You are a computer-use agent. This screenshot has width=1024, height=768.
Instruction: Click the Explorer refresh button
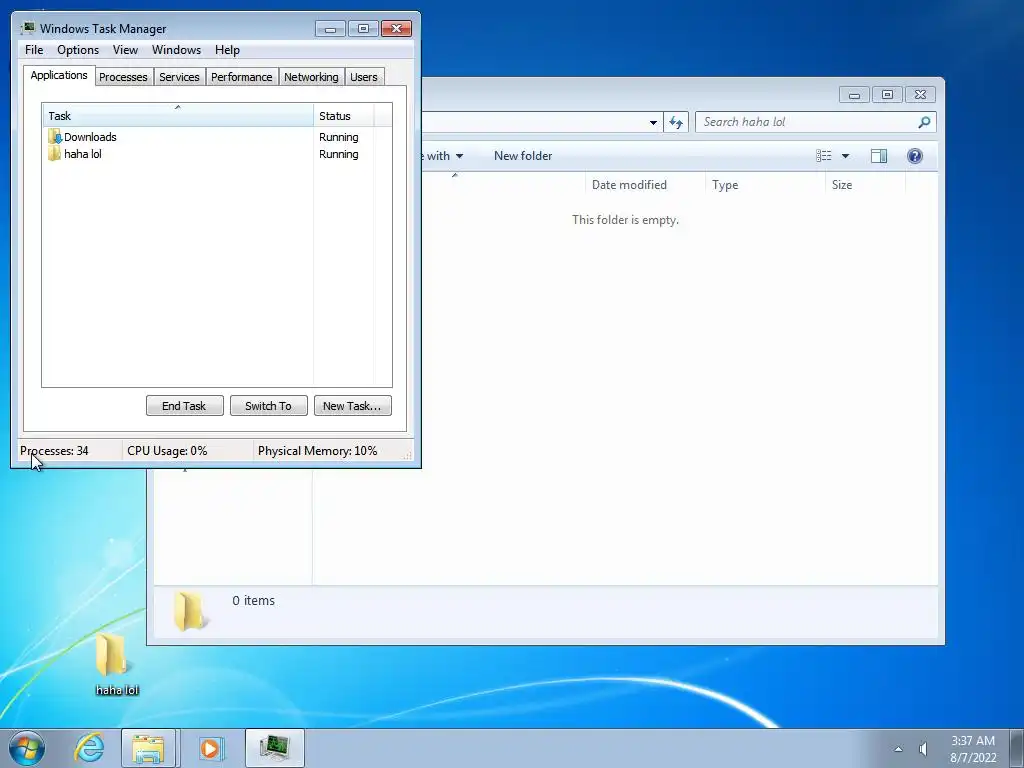point(676,122)
